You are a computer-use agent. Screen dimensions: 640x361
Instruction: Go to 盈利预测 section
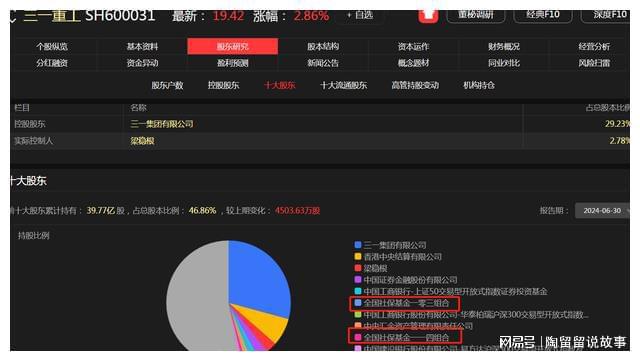[233, 63]
